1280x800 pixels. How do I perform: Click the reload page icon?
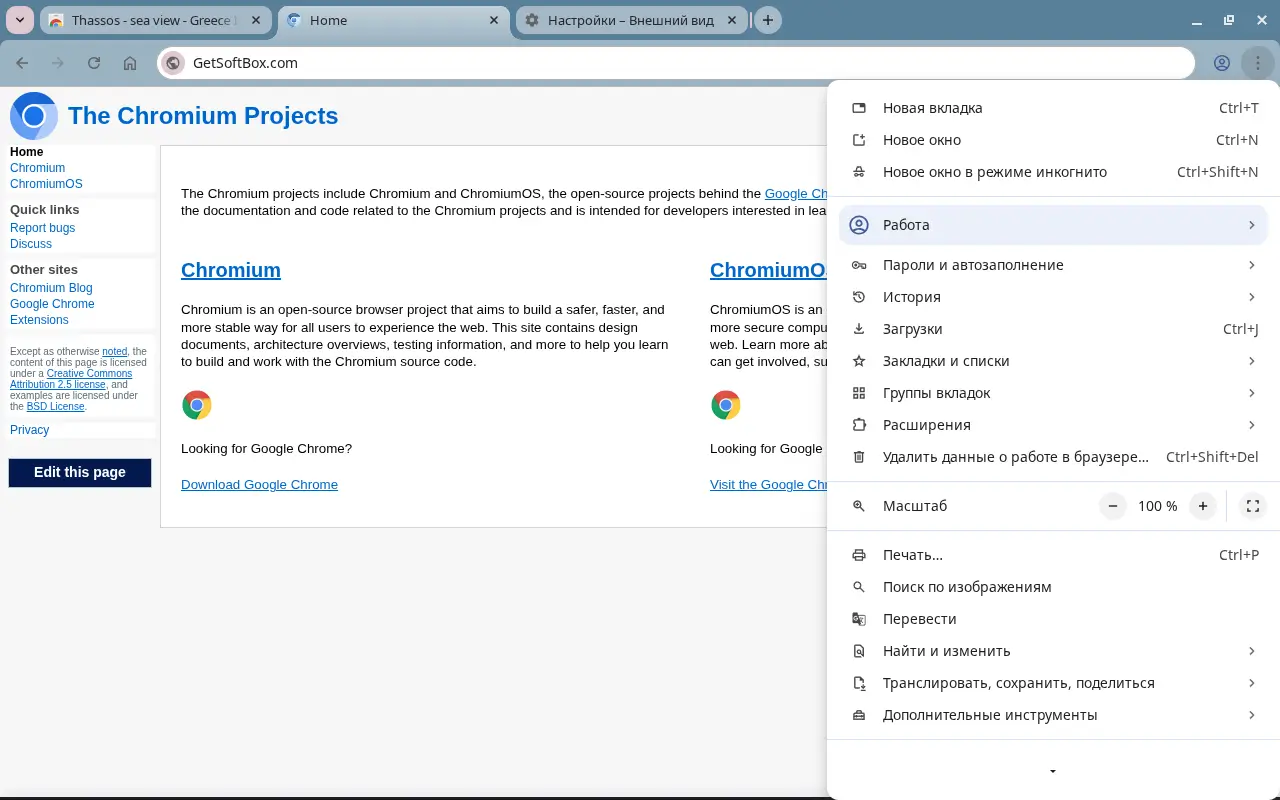(x=94, y=63)
